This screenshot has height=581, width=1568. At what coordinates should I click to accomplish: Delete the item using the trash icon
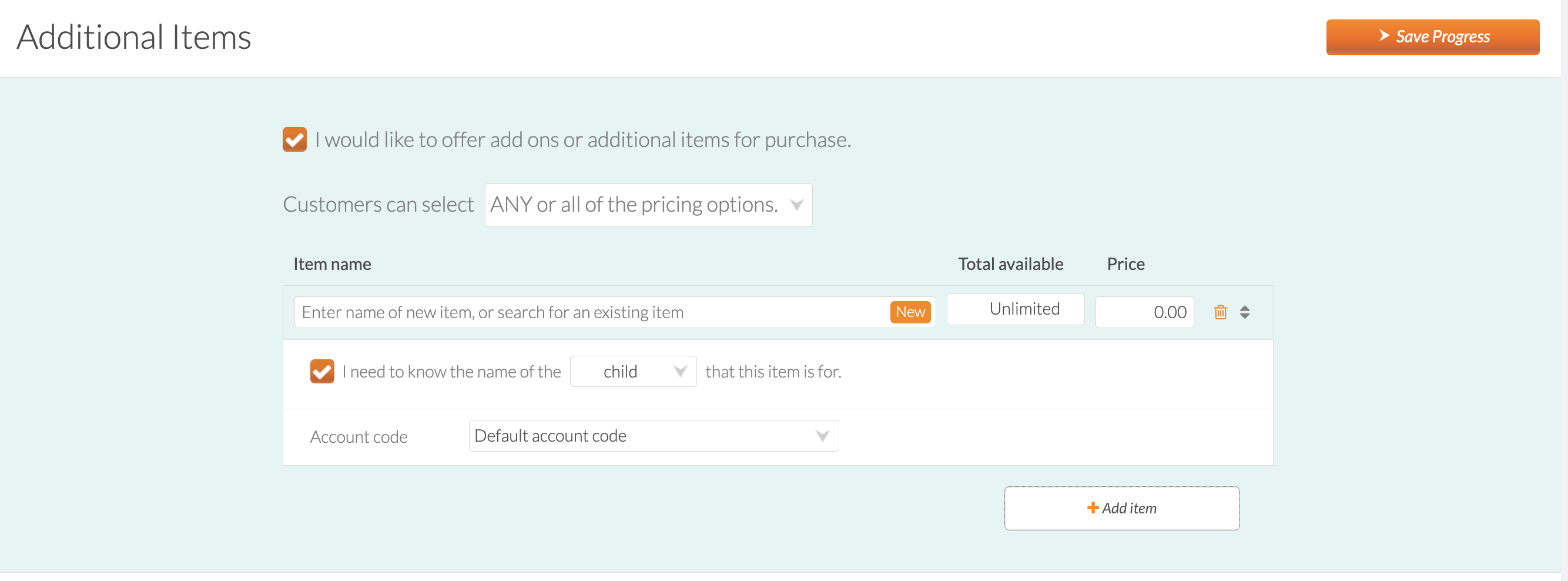point(1220,312)
